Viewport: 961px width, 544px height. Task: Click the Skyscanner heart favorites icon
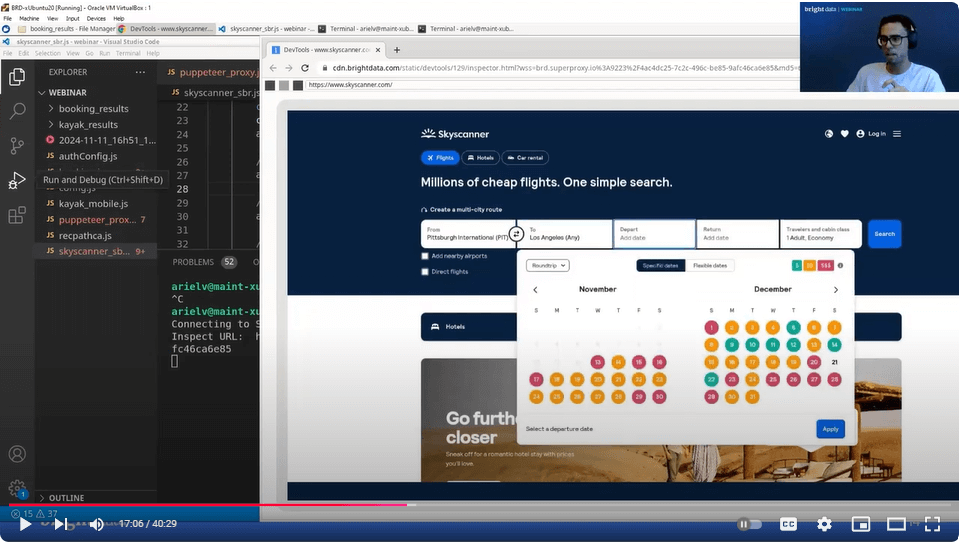coord(844,133)
